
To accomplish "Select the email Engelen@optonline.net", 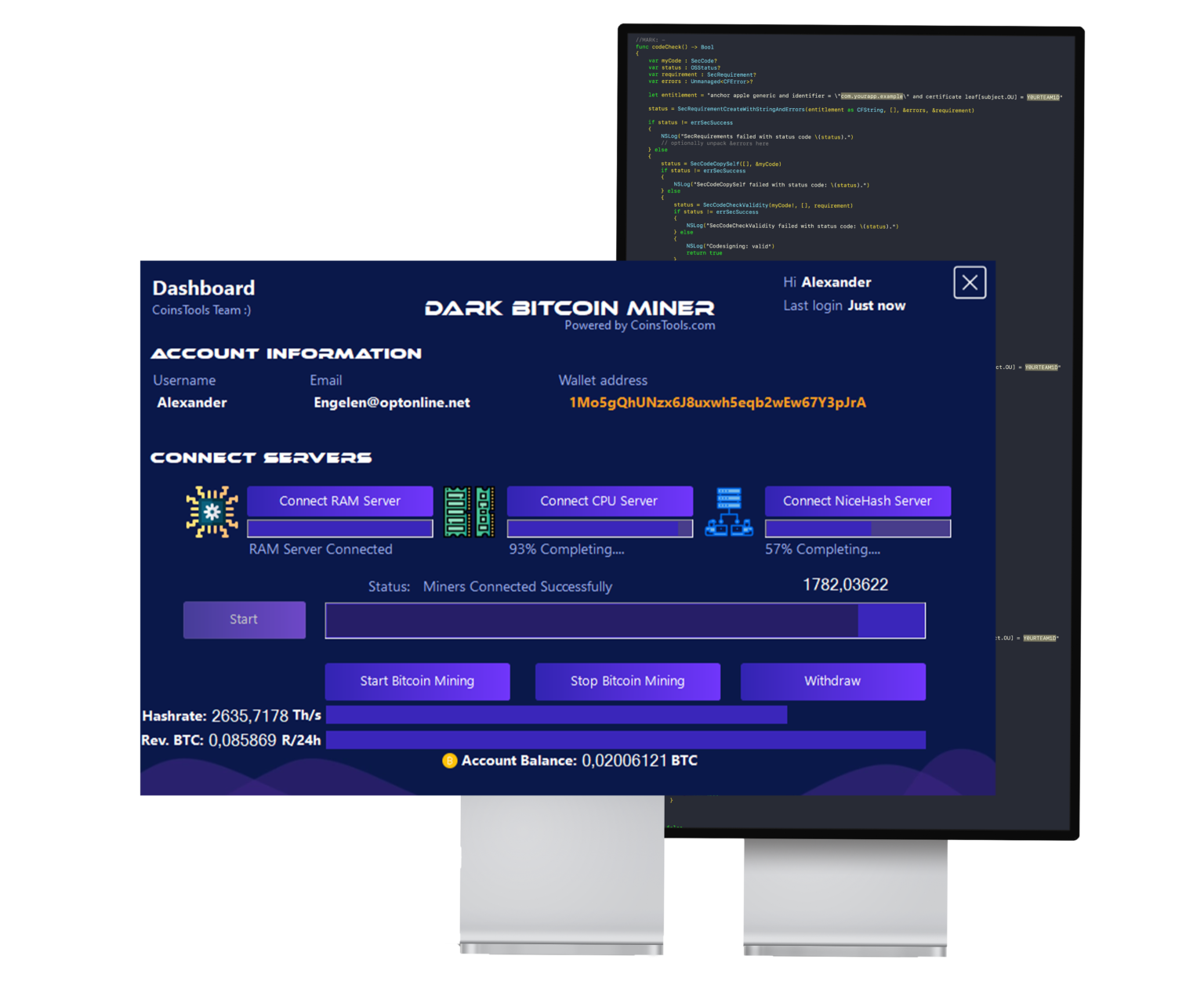I will [x=392, y=403].
